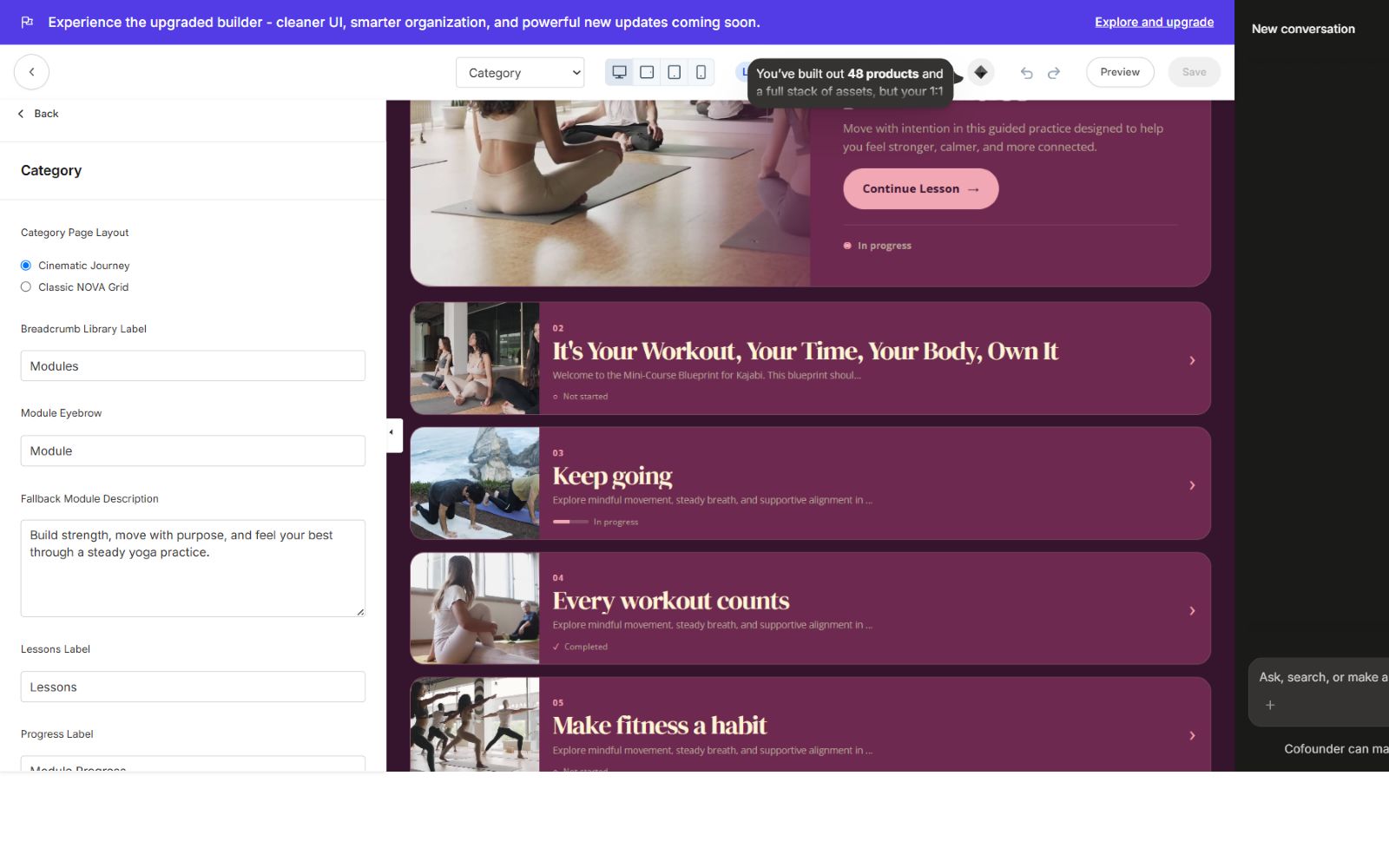Click Make fitness a habit title
1389x868 pixels.
[x=660, y=726]
